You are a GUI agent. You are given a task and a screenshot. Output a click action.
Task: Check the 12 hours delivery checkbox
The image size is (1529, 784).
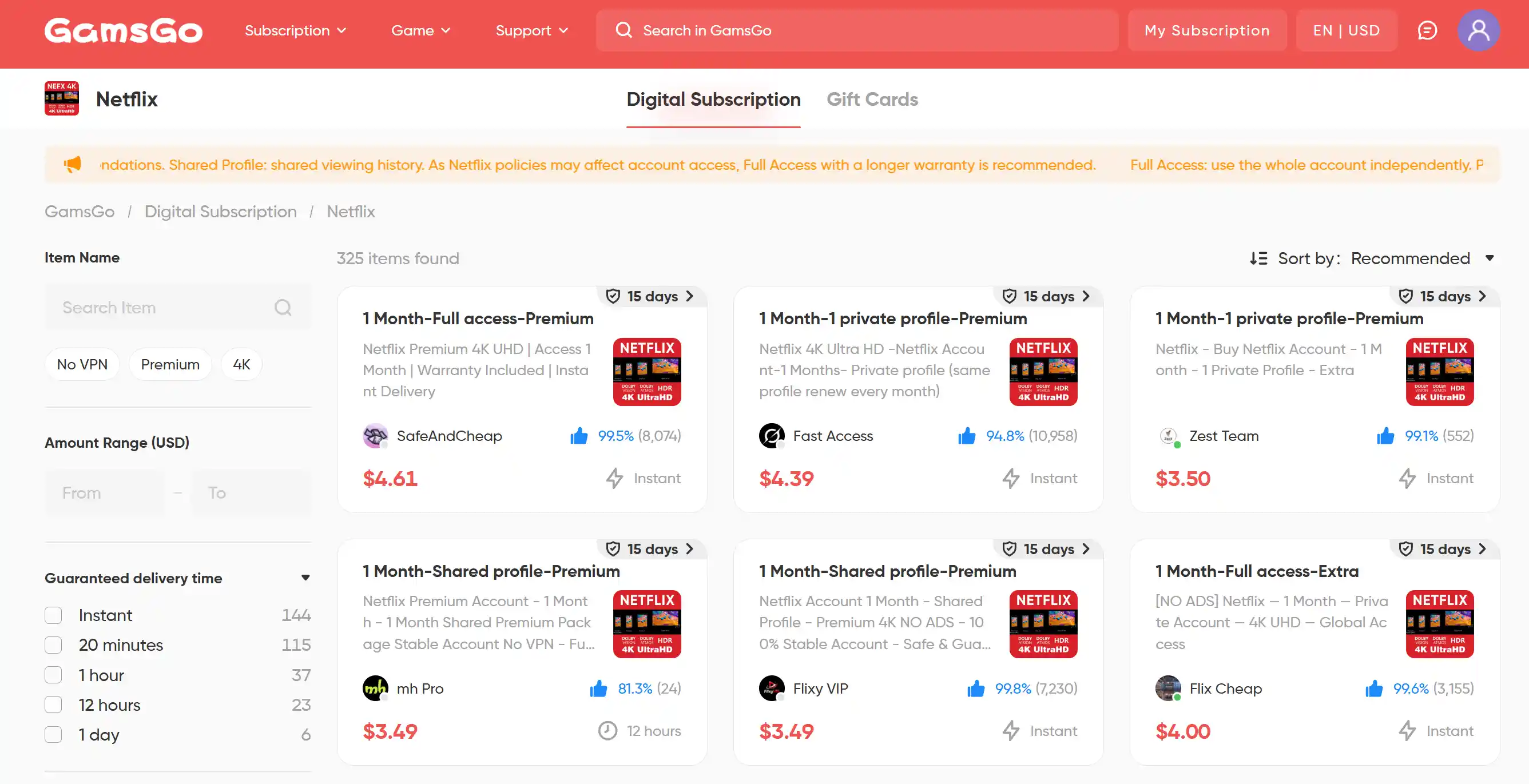click(x=53, y=705)
